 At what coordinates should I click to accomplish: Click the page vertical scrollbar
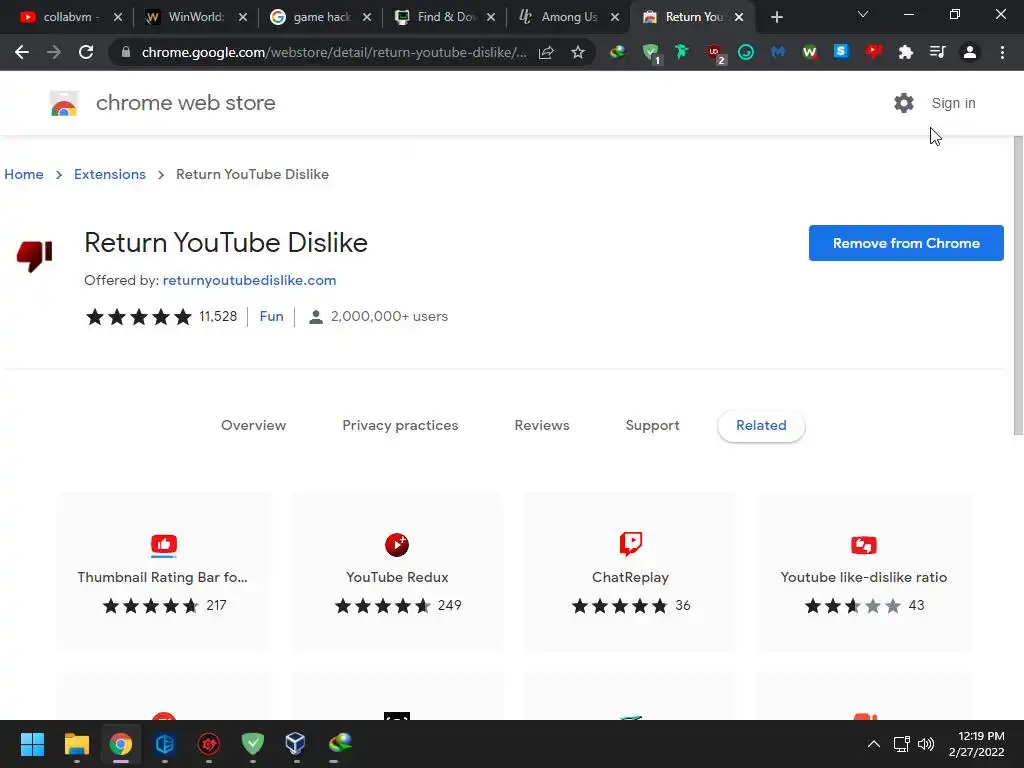pos(1018,285)
